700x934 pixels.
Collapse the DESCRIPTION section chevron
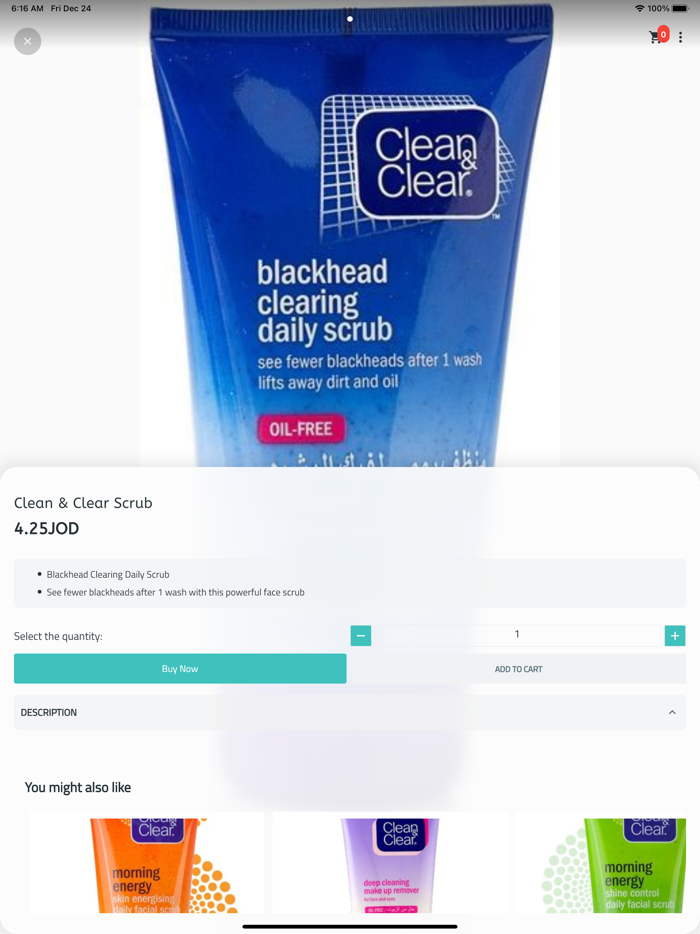pyautogui.click(x=672, y=712)
